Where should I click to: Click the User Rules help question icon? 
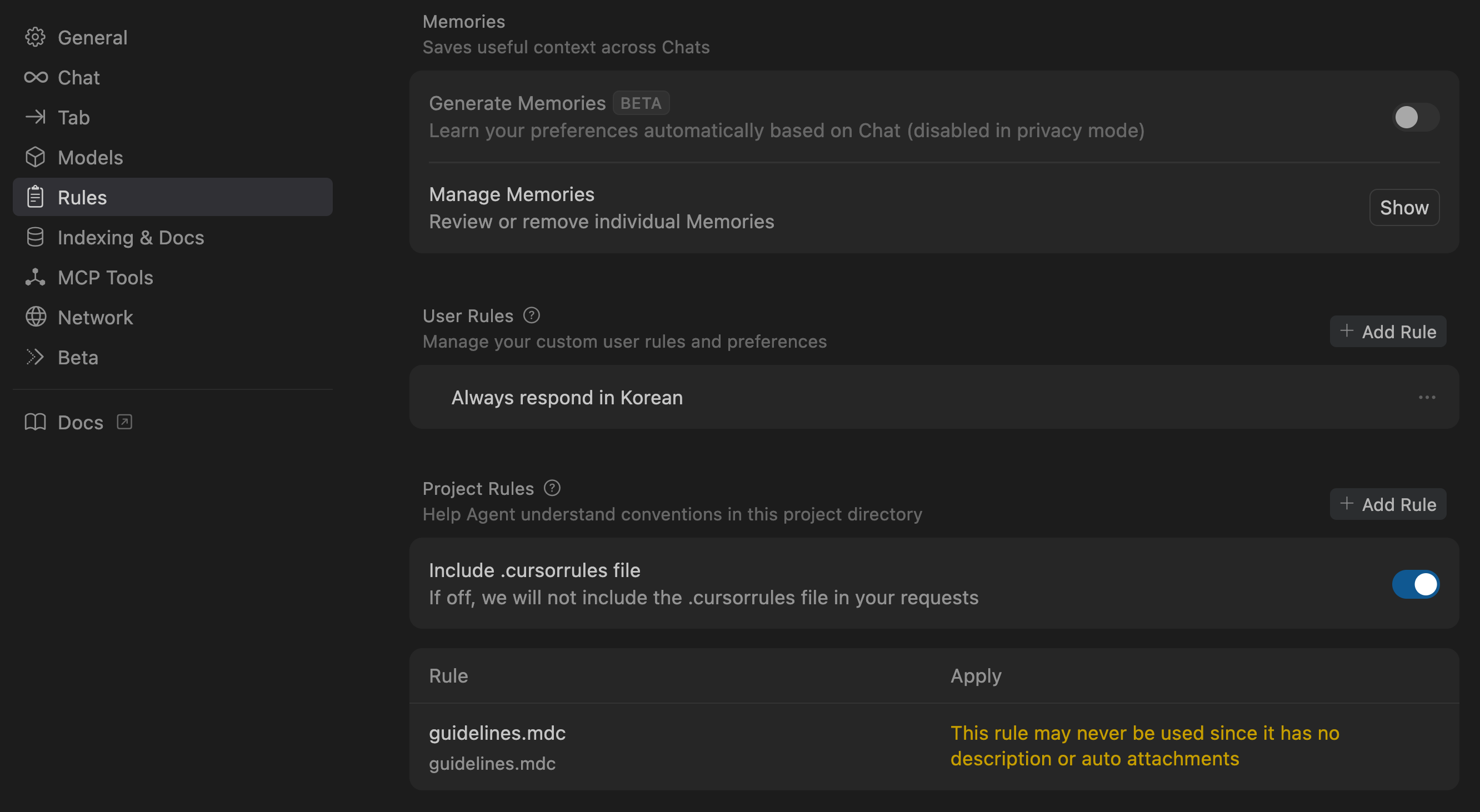point(532,315)
